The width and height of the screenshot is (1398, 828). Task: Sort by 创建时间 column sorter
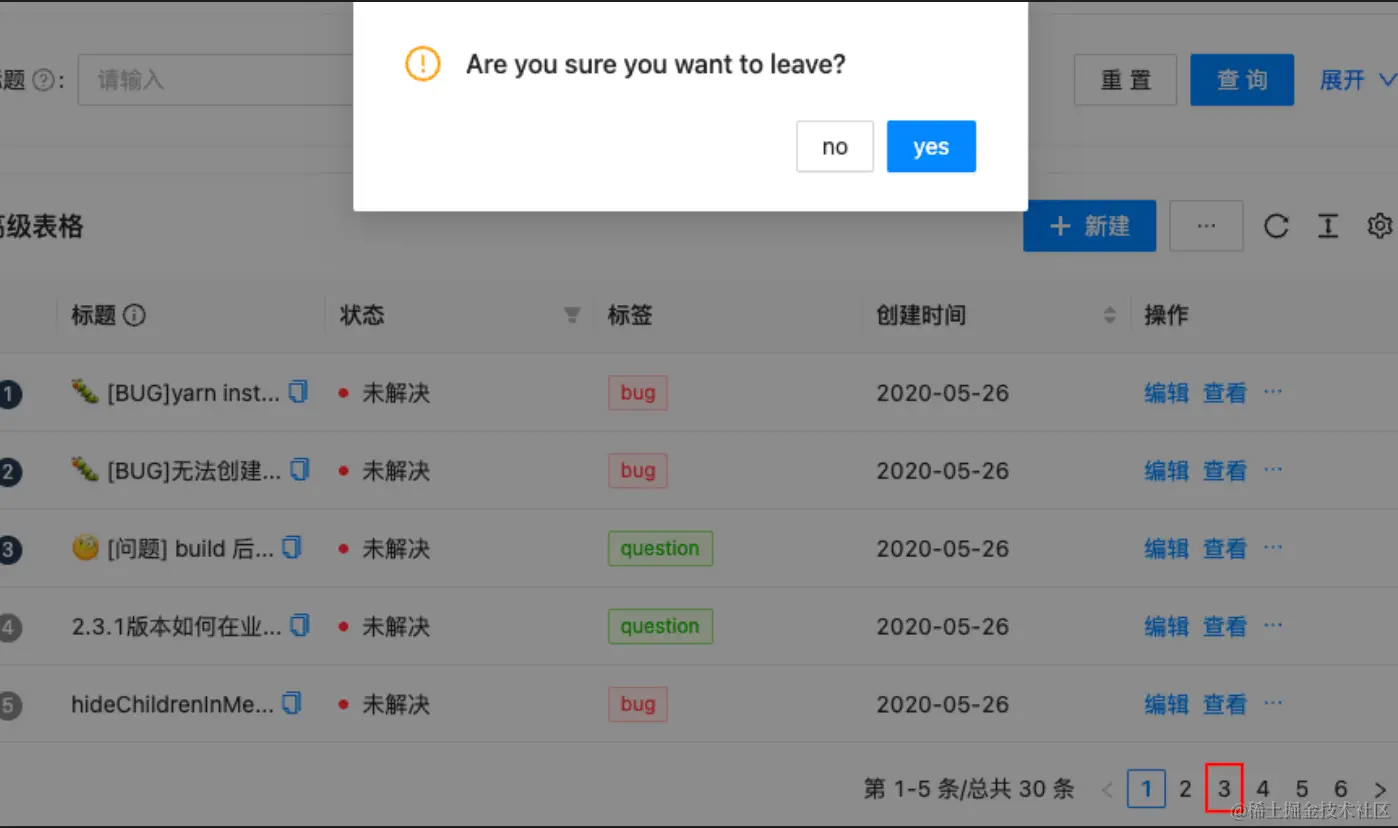1109,316
